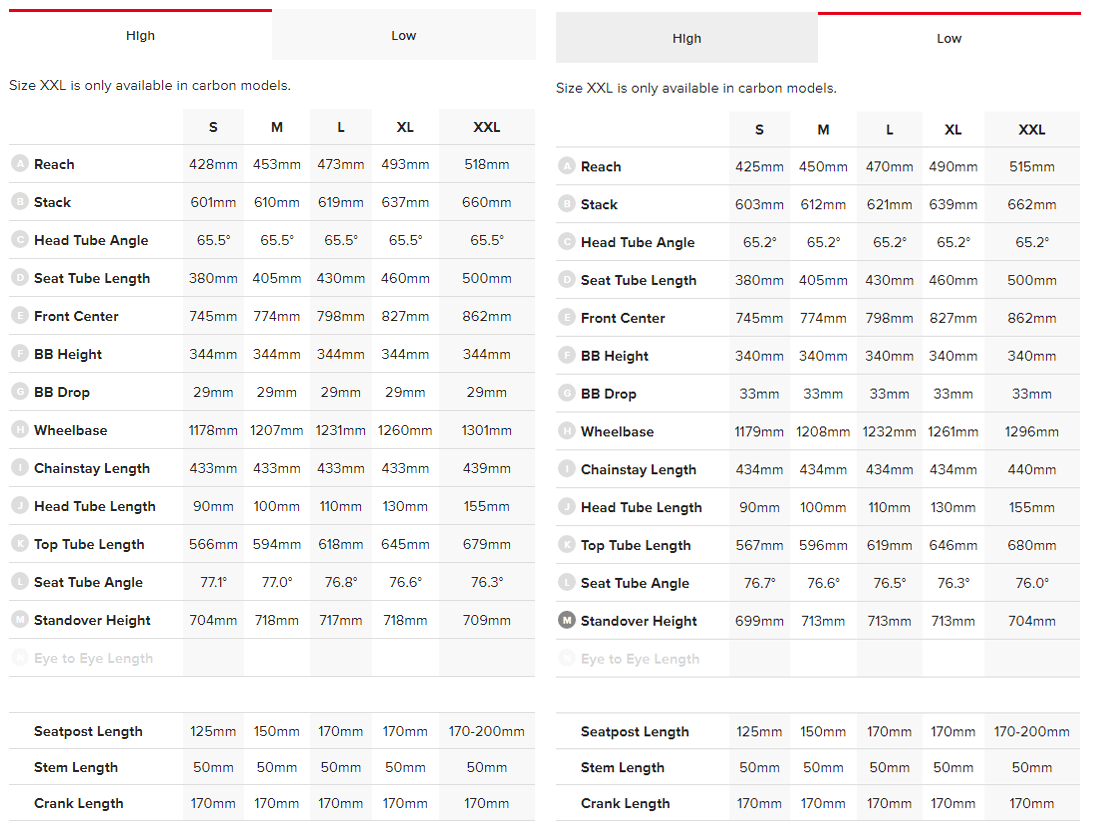Select Chainstay Length 'I' icon, left table

click(x=19, y=468)
